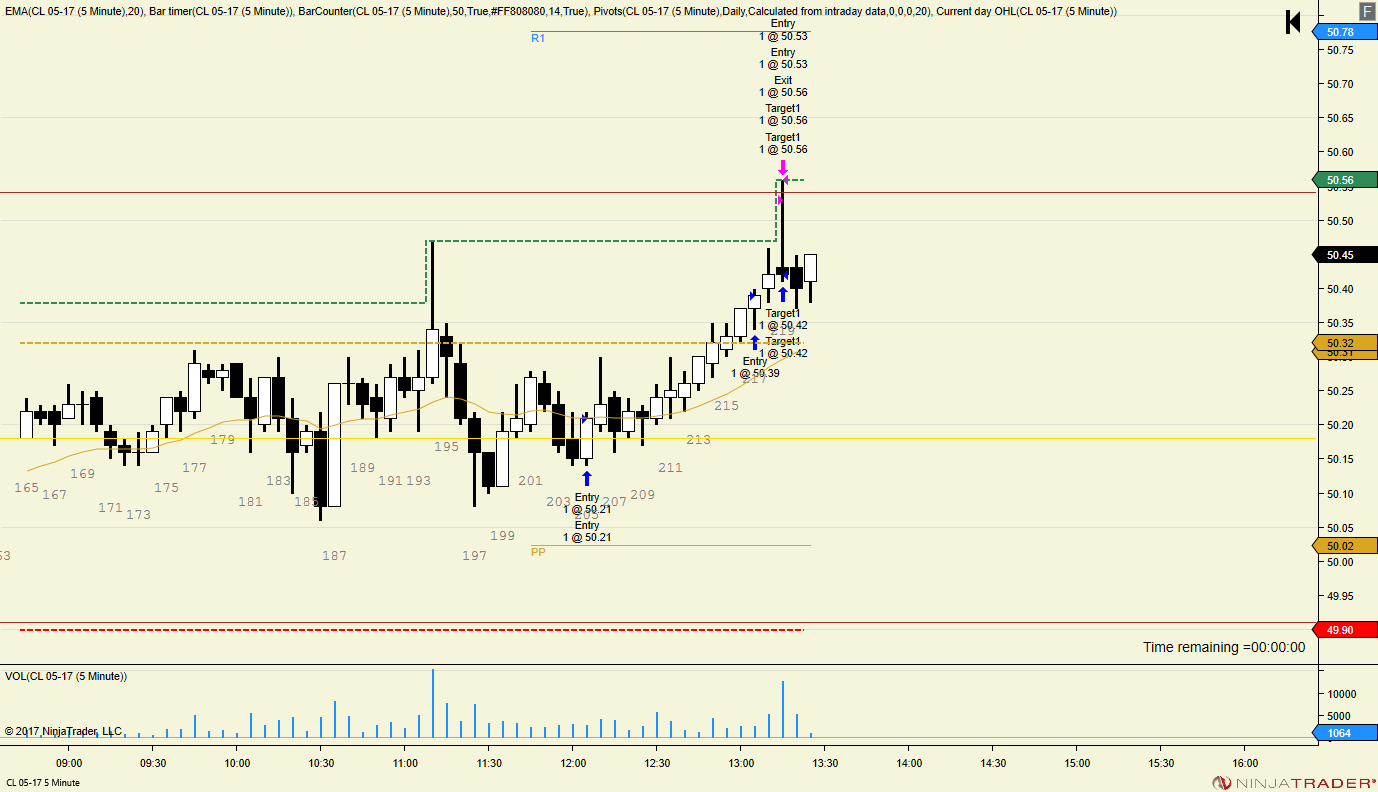Click bar counter number 215

click(x=726, y=406)
